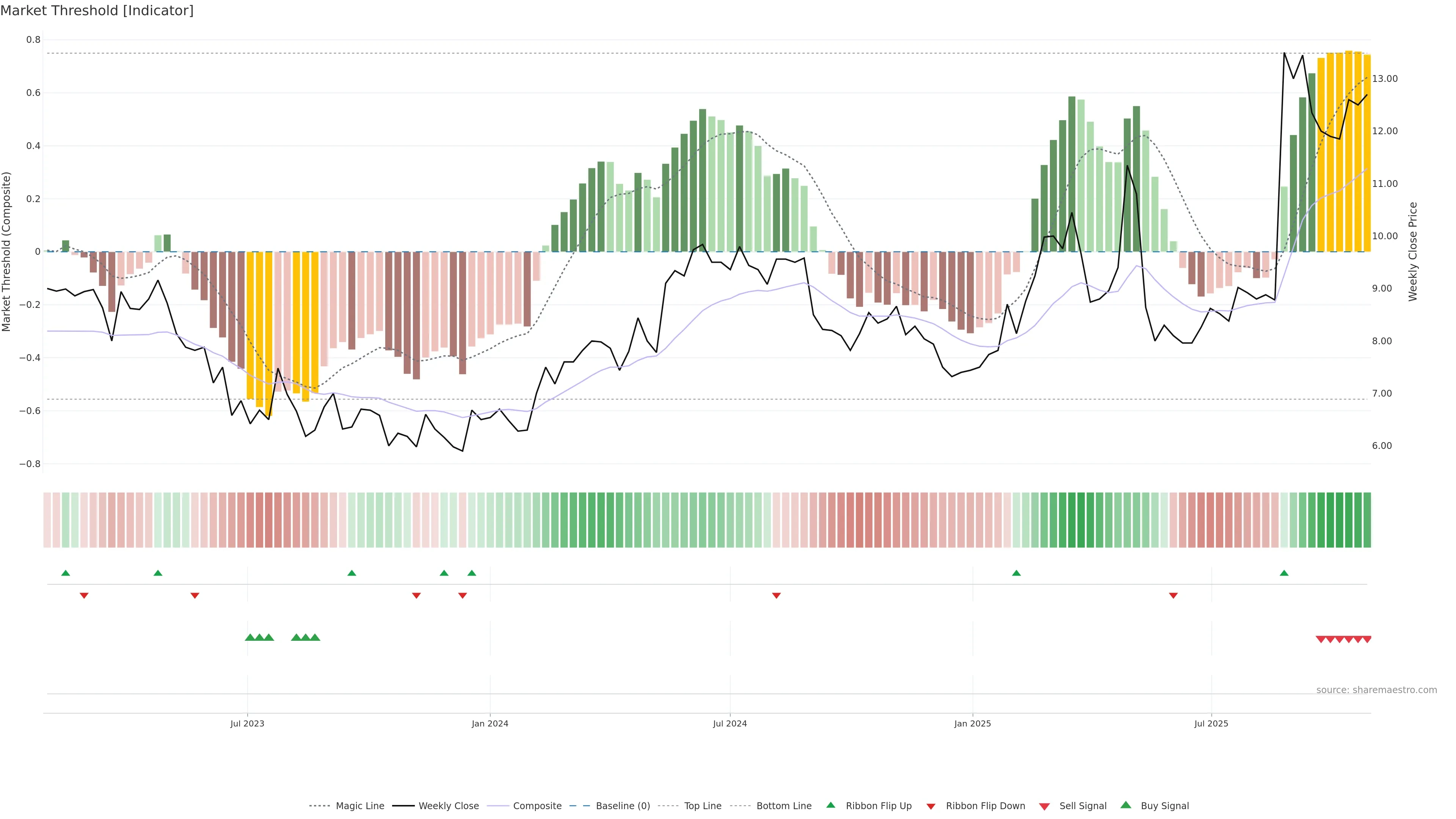1456x819 pixels.
Task: Click the first Ribbon Flip Up marker on the left
Action: coord(66,573)
